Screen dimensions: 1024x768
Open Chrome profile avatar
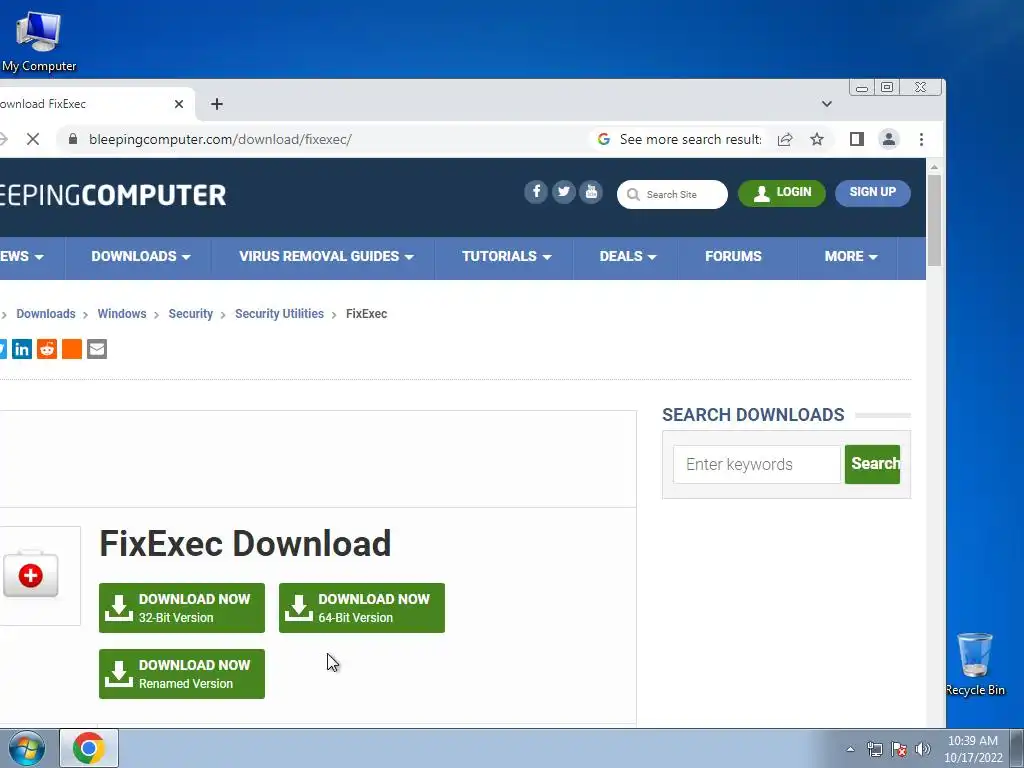tap(889, 139)
